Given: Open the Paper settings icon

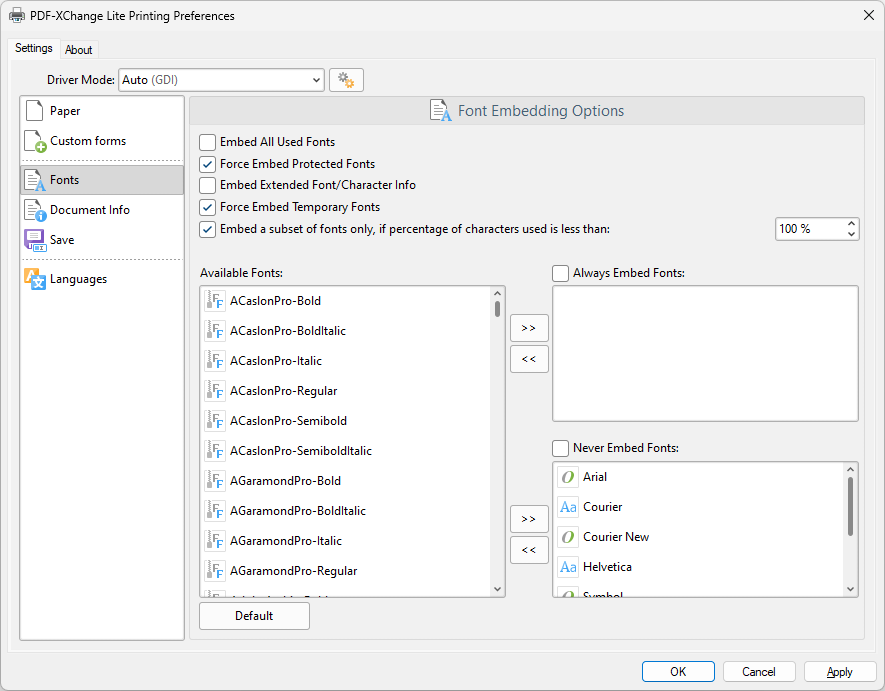Looking at the screenshot, I should [x=34, y=111].
